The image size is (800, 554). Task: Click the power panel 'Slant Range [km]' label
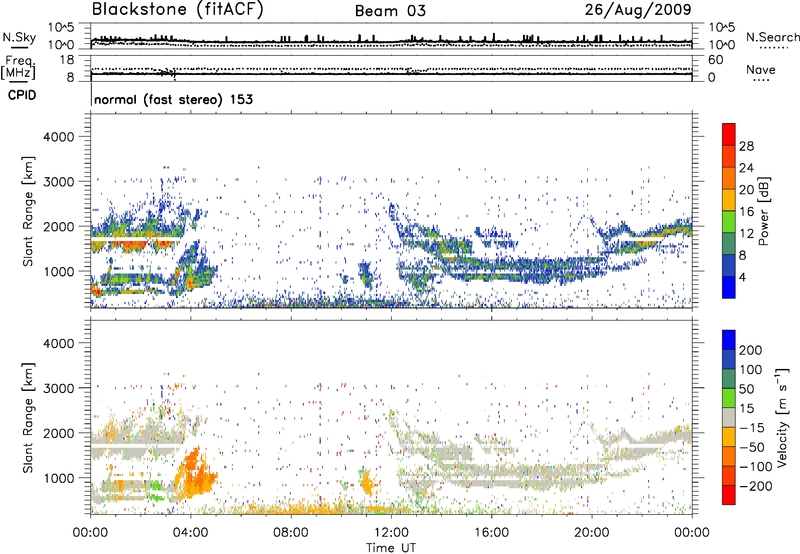pyautogui.click(x=28, y=211)
